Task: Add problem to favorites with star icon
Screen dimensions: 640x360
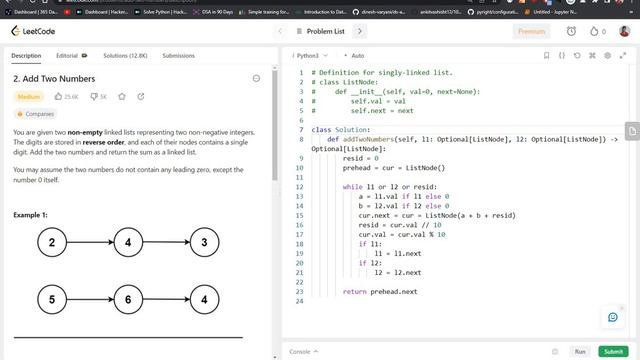Action: point(122,97)
